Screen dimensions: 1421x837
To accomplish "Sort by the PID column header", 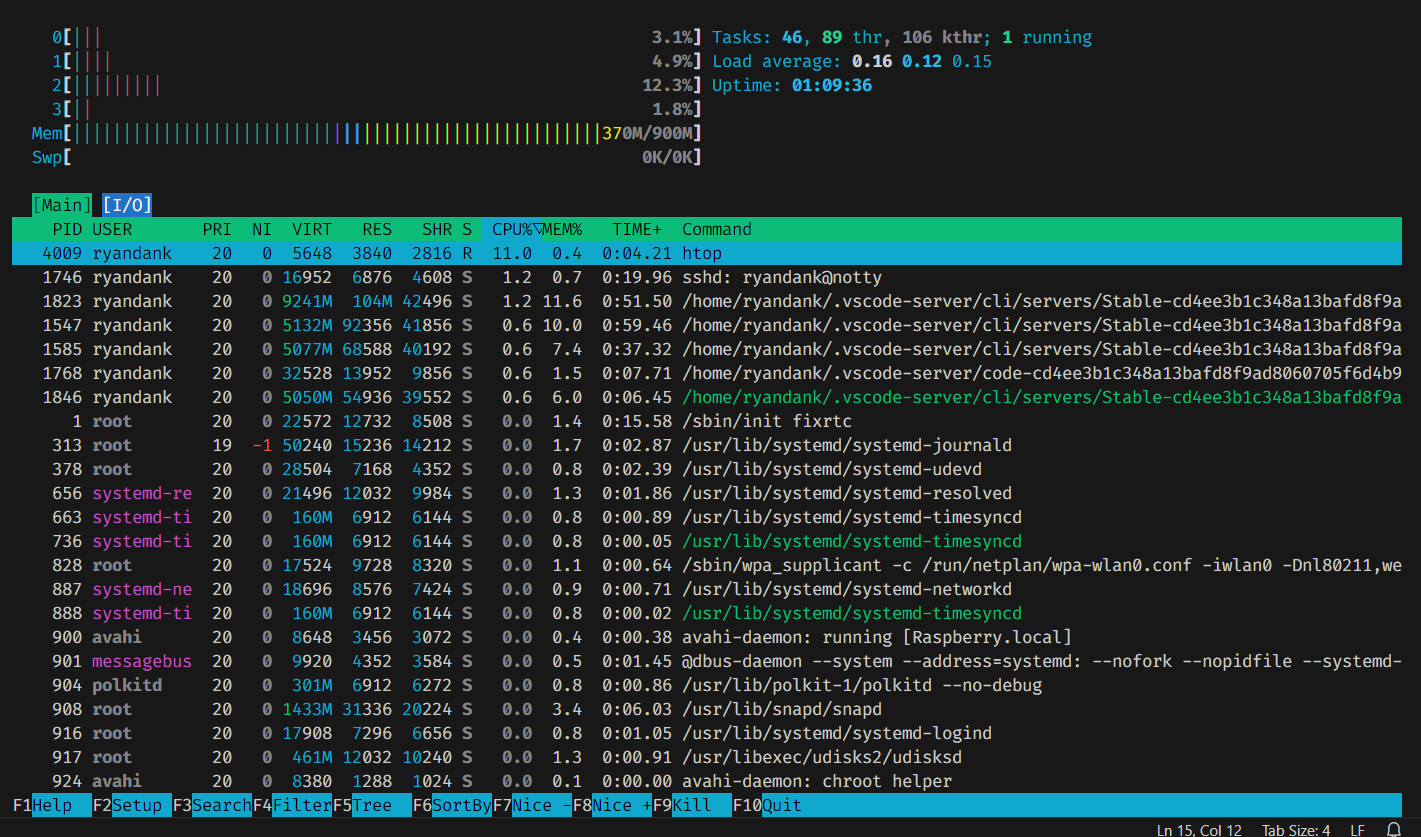I will point(67,229).
